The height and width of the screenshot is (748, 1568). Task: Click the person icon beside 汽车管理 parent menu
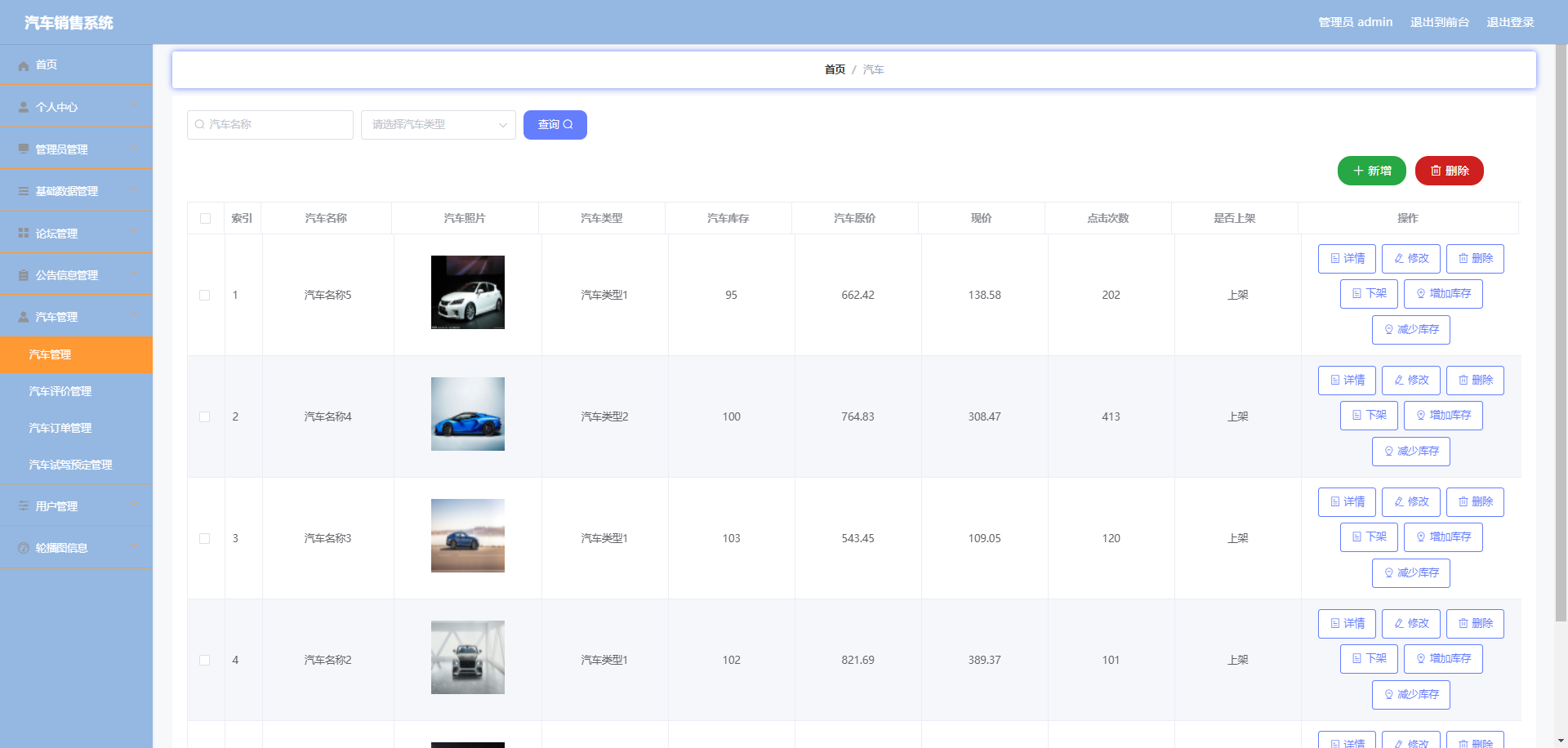point(24,317)
